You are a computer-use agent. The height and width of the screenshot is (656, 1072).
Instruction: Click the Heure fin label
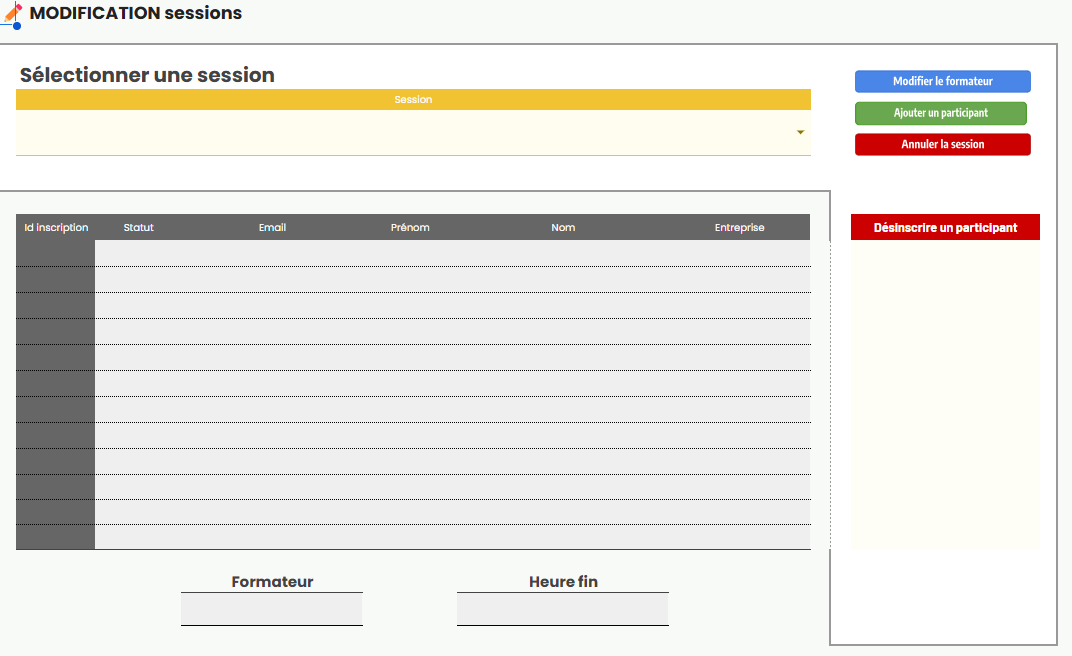tap(563, 582)
